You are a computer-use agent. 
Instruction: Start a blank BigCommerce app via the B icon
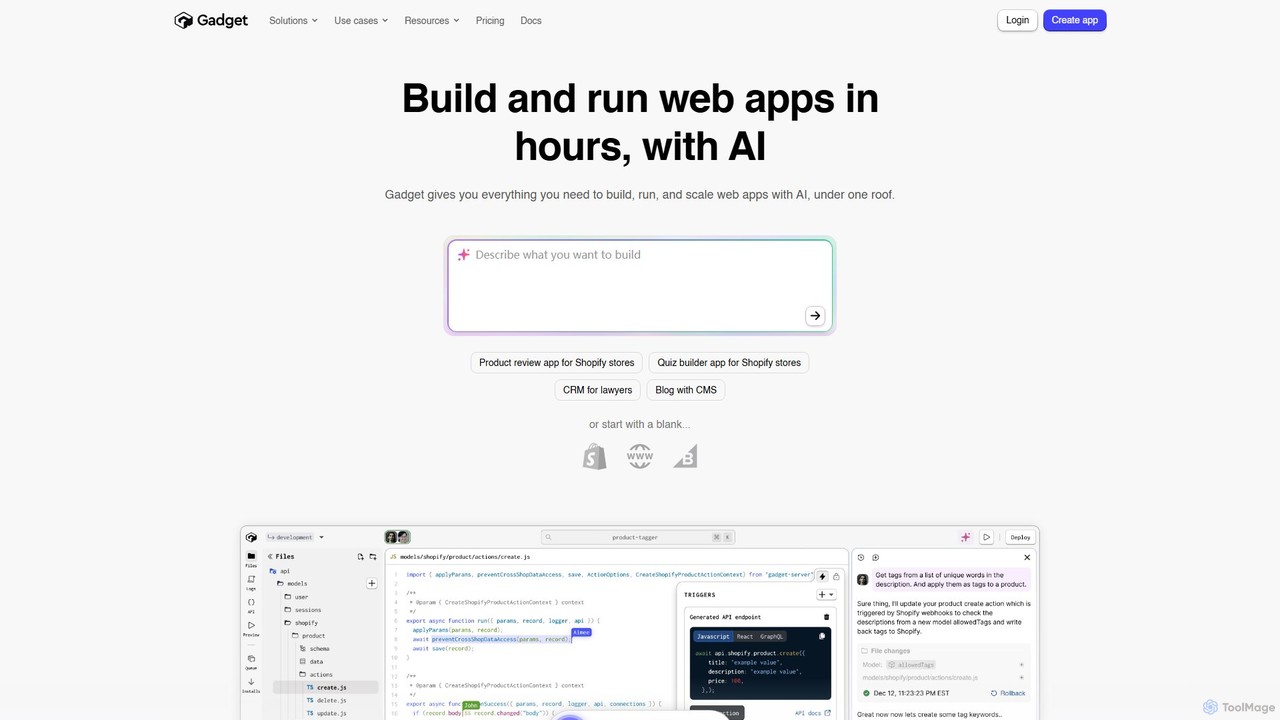click(x=685, y=457)
